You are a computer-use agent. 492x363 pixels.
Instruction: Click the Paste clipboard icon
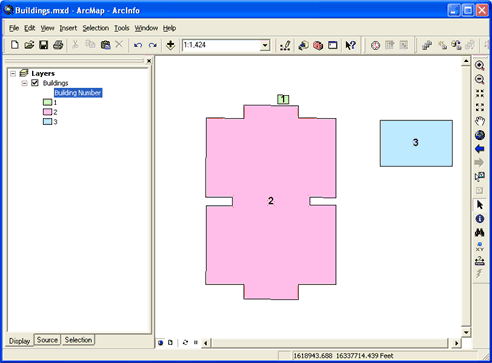pyautogui.click(x=105, y=45)
